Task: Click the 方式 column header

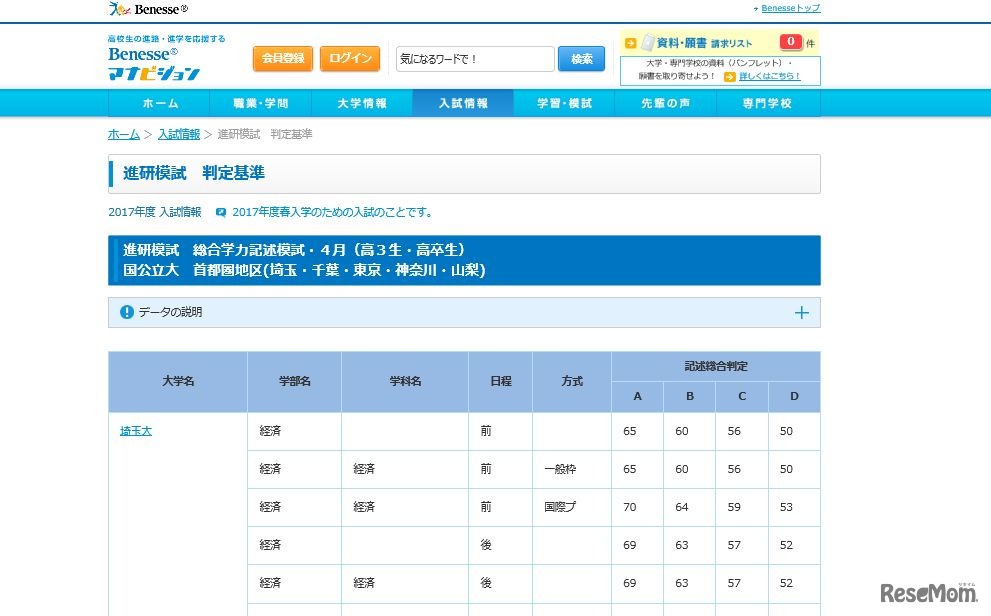Action: click(572, 381)
